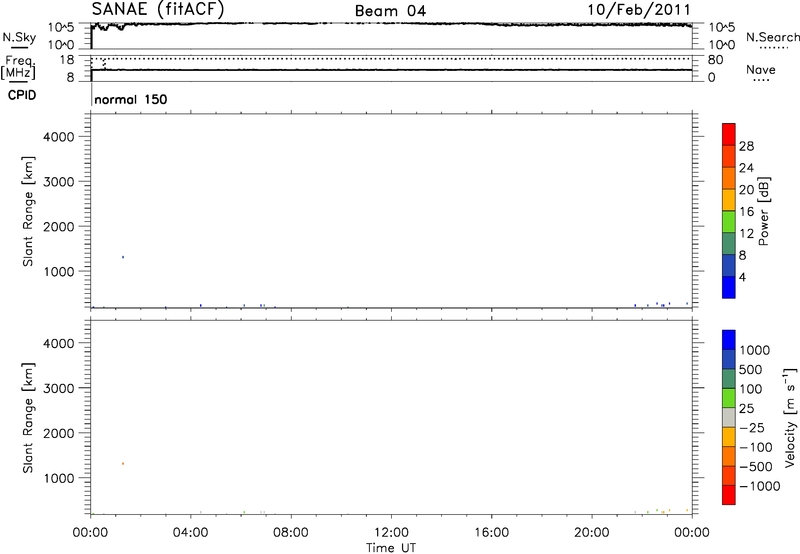The height and width of the screenshot is (554, 800).
Task: Click the red bottom Velocity colorbar segment
Action: 729,495
